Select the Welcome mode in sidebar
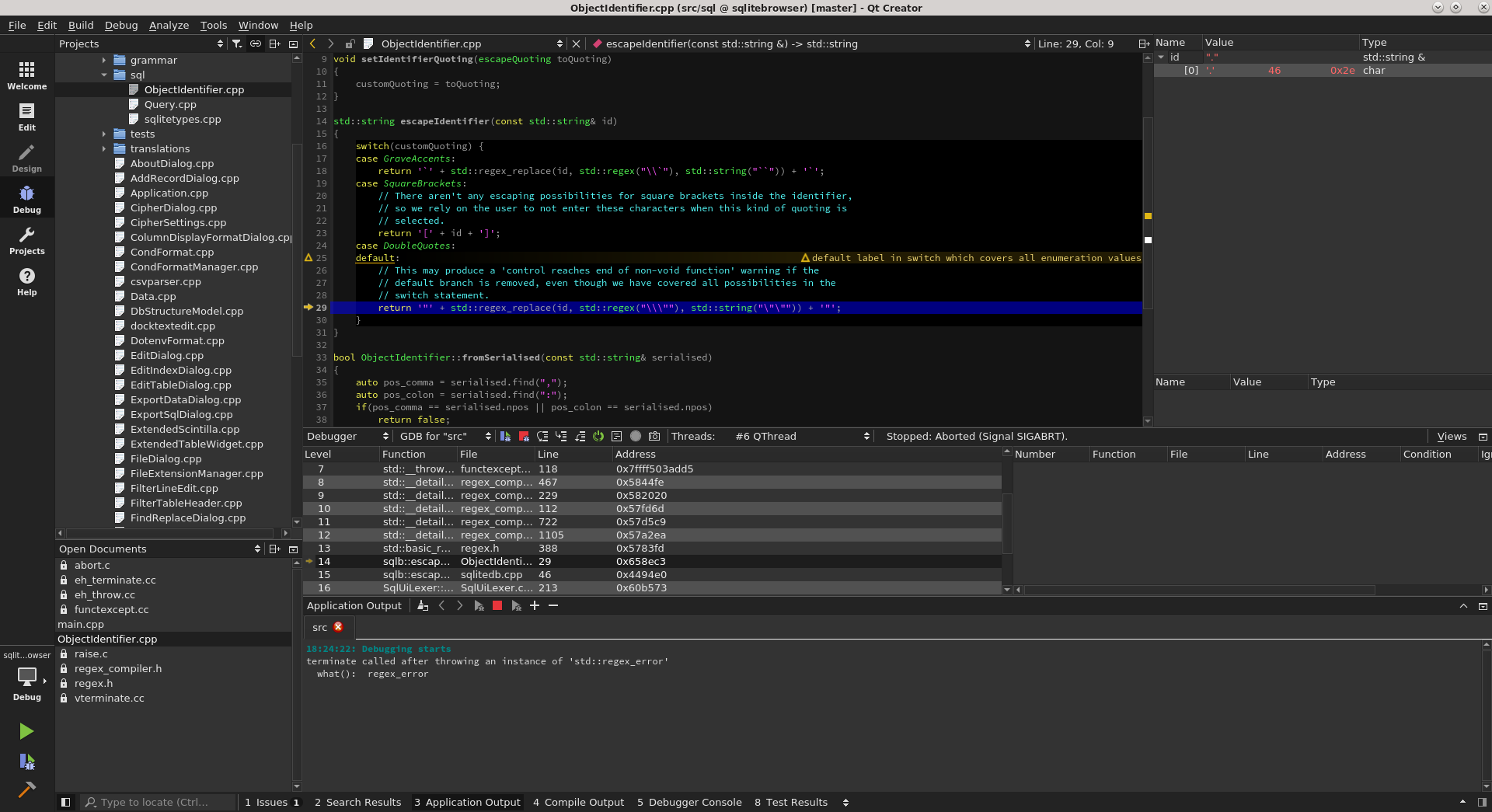The width and height of the screenshot is (1492, 812). (x=26, y=75)
